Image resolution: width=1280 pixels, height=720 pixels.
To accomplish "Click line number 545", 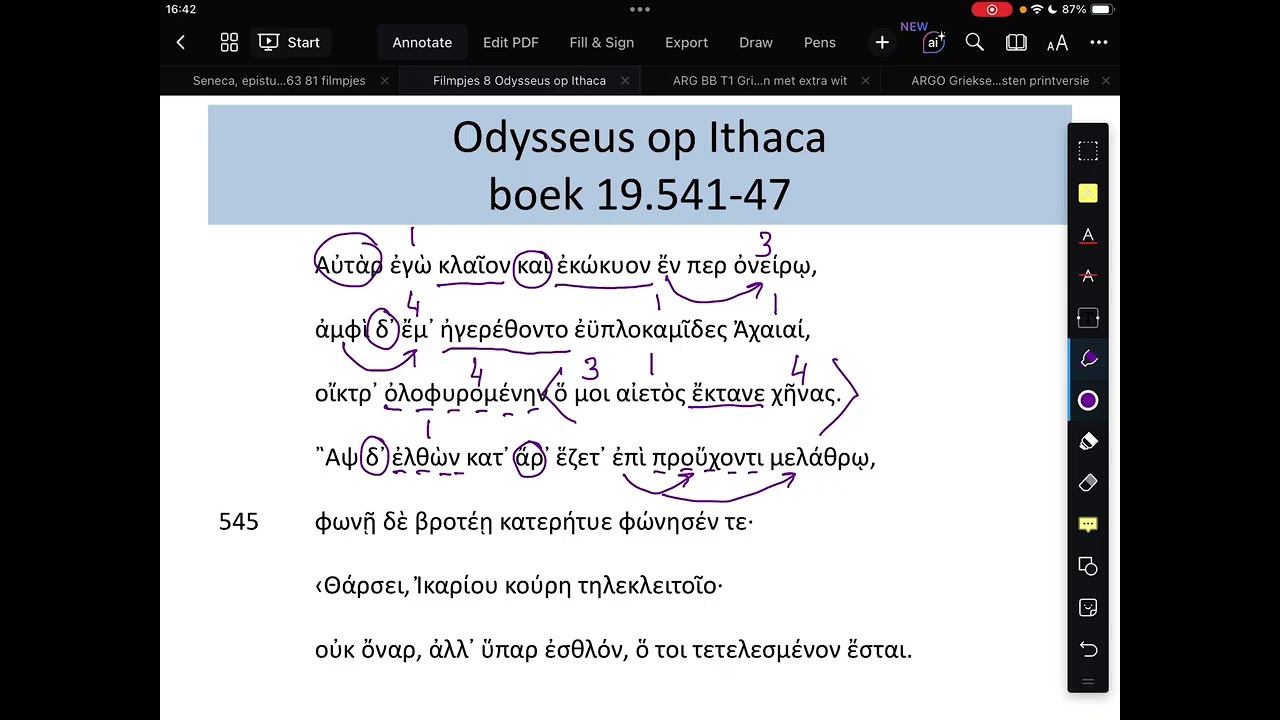I will click(239, 522).
